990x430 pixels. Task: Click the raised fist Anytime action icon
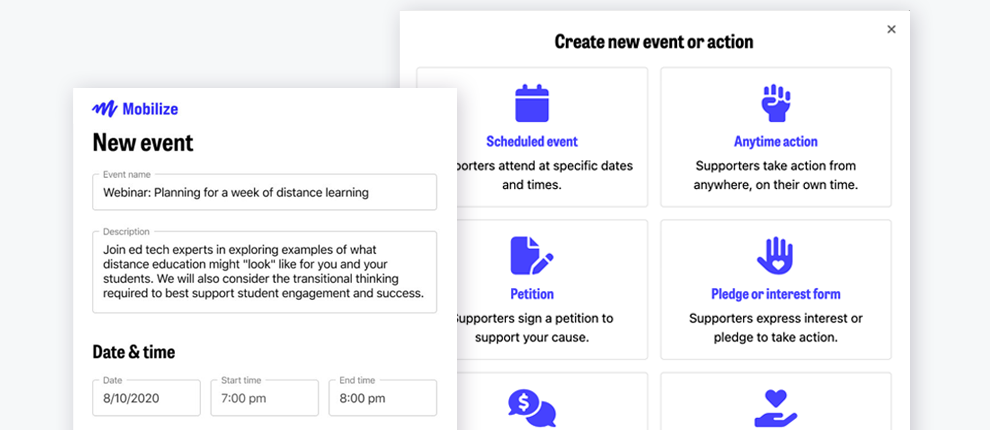click(x=775, y=103)
